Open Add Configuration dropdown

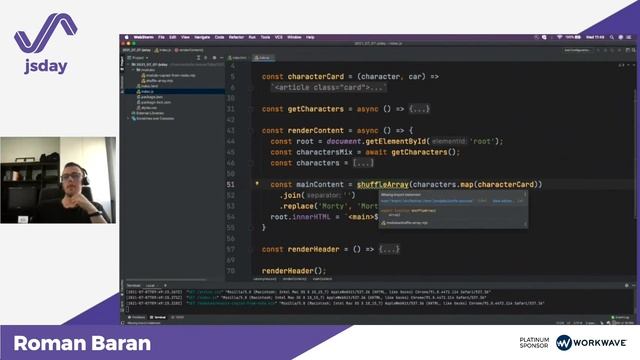point(577,50)
